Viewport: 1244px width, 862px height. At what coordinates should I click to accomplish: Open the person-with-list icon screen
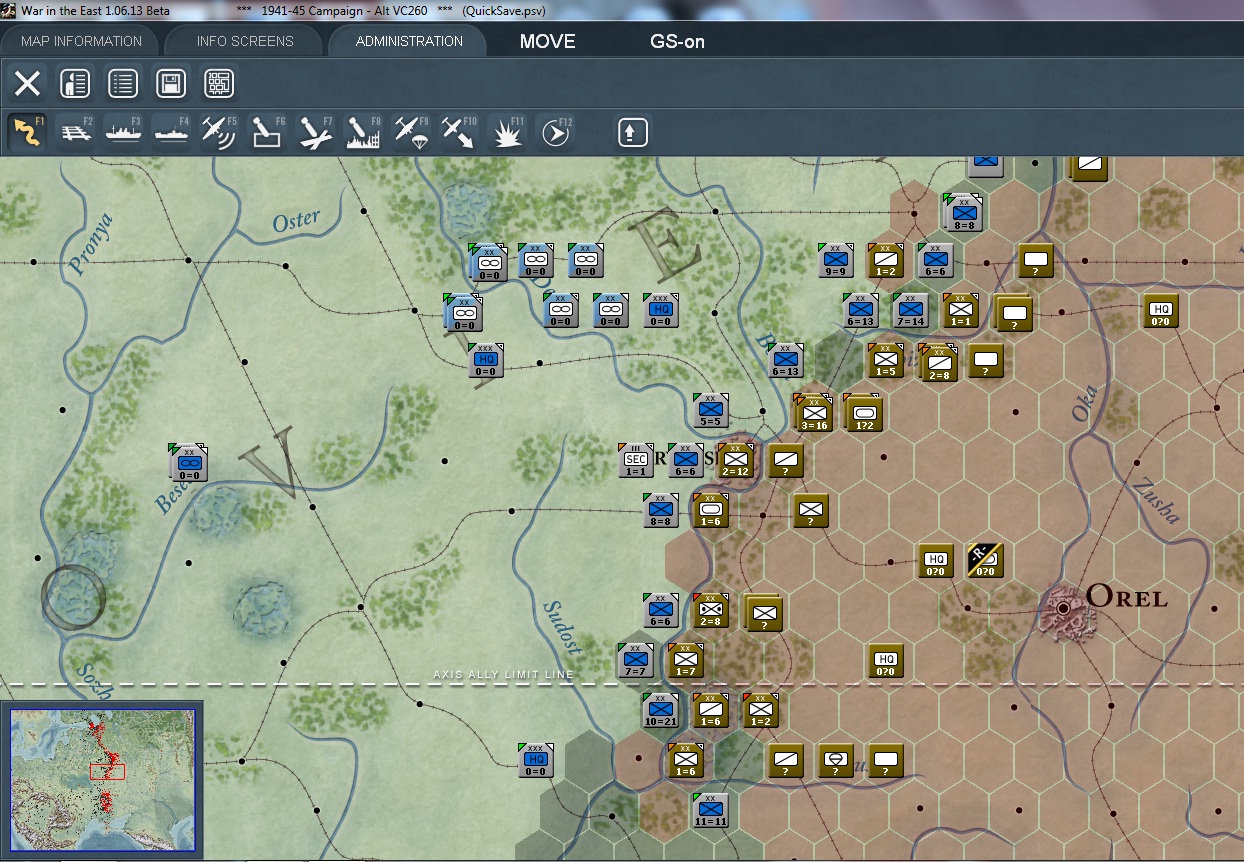[x=75, y=83]
